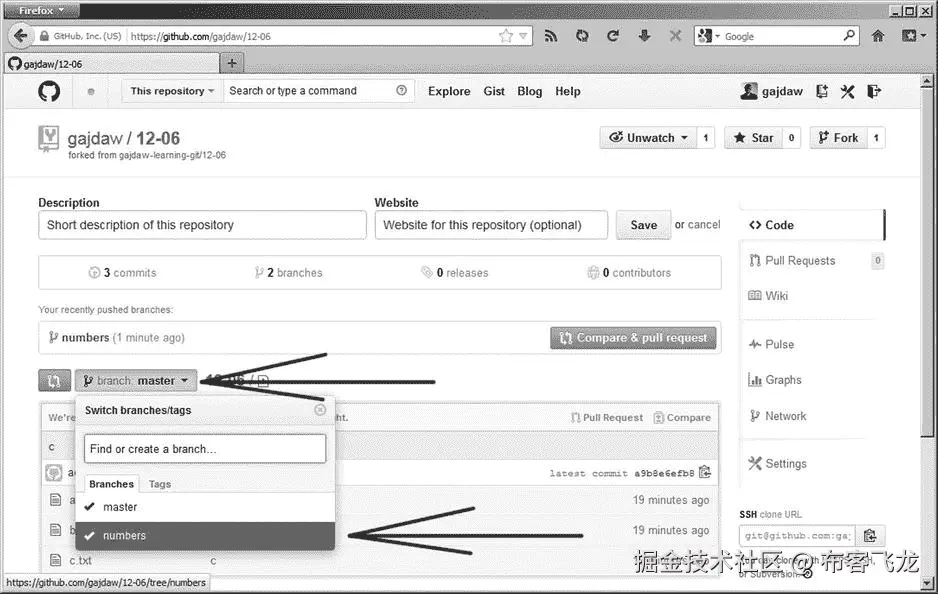Viewport: 938px width, 594px height.
Task: Select the numbers branch in list
Action: point(205,535)
